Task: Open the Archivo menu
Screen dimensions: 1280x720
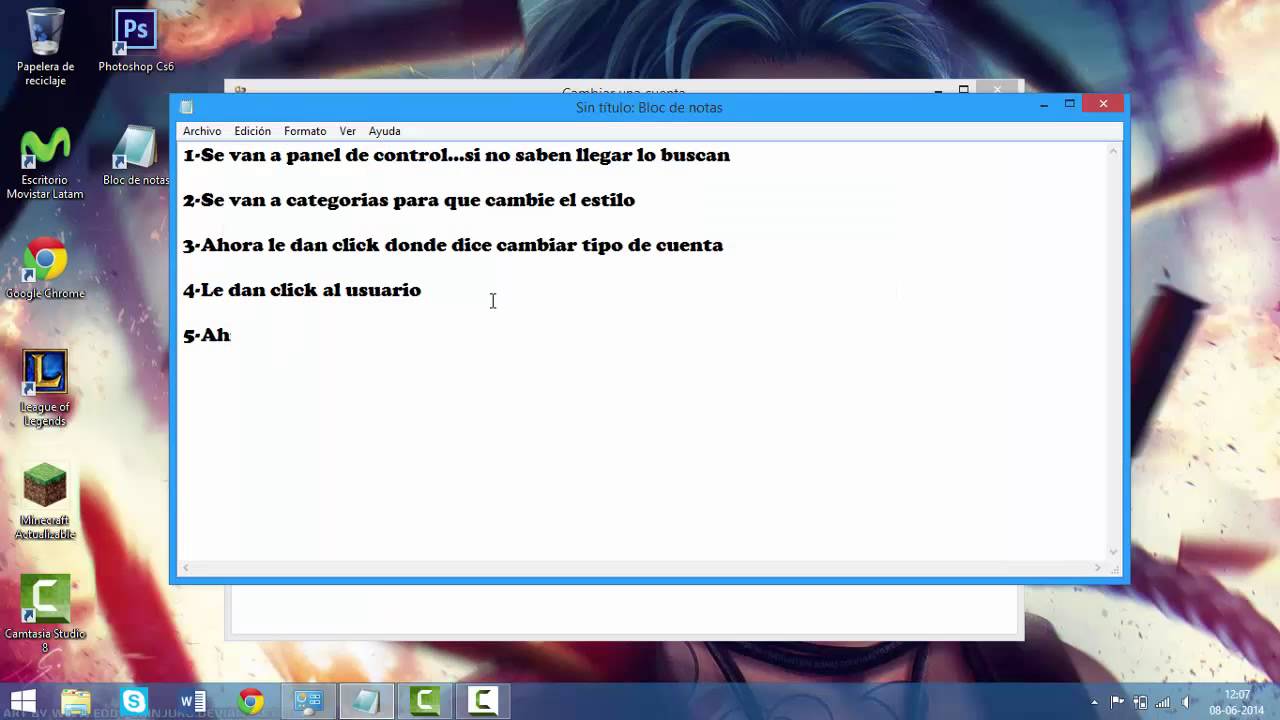Action: 202,131
